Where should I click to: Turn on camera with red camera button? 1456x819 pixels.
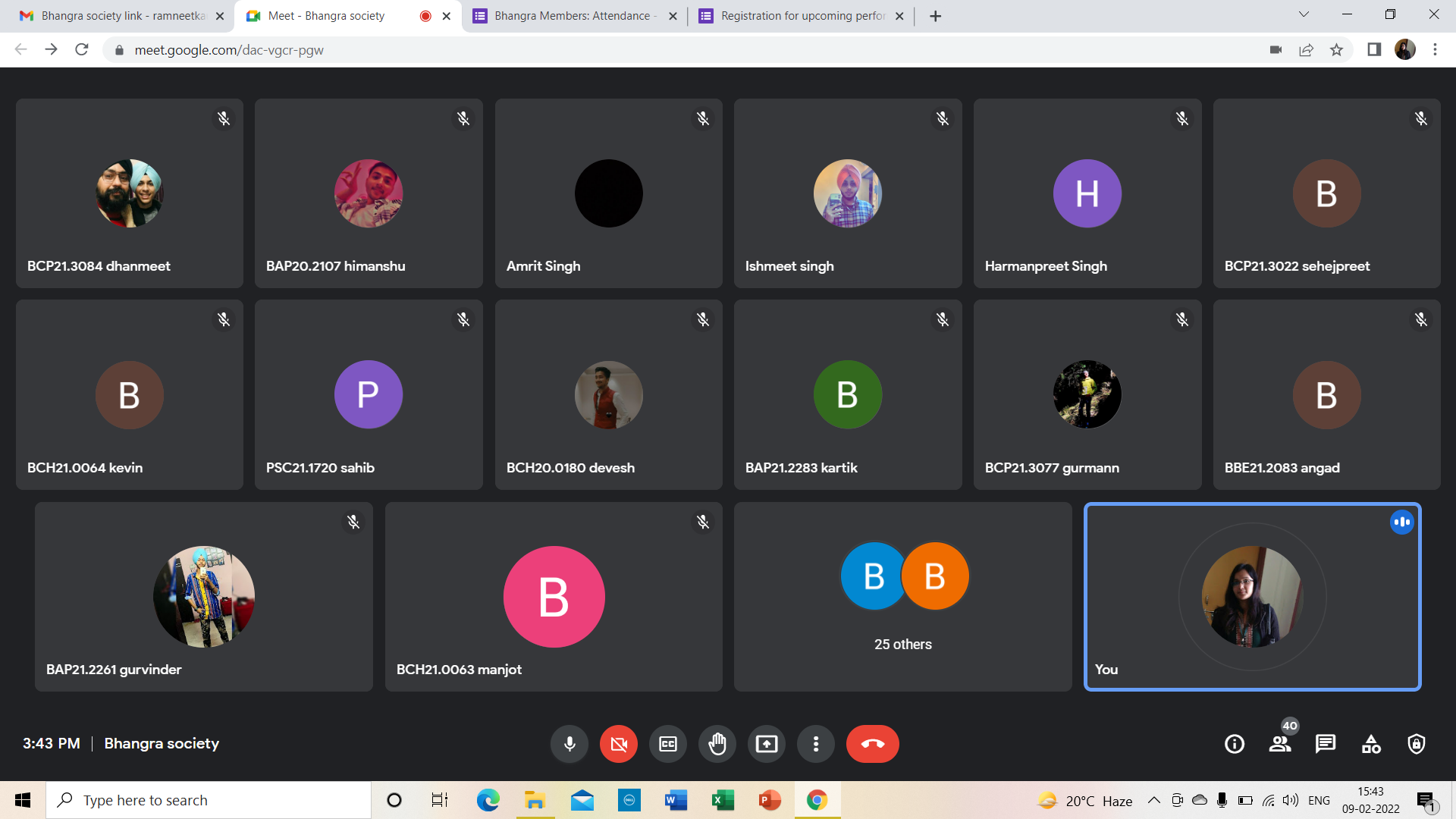pos(619,744)
